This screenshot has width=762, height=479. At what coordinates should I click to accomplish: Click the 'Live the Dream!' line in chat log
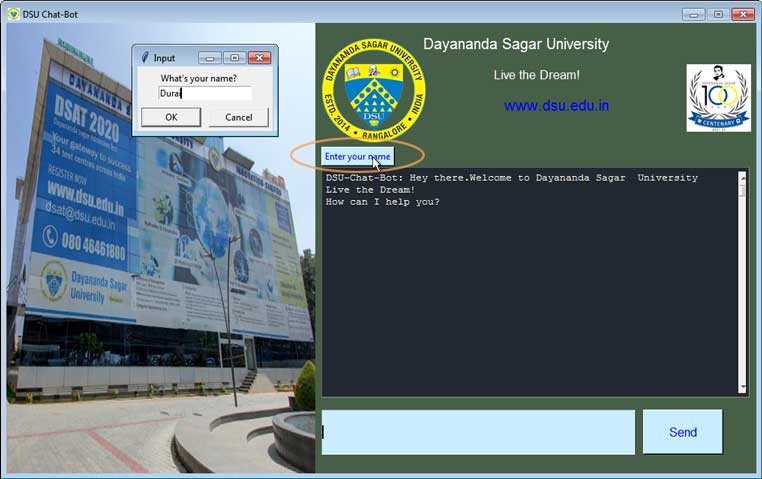(370, 189)
